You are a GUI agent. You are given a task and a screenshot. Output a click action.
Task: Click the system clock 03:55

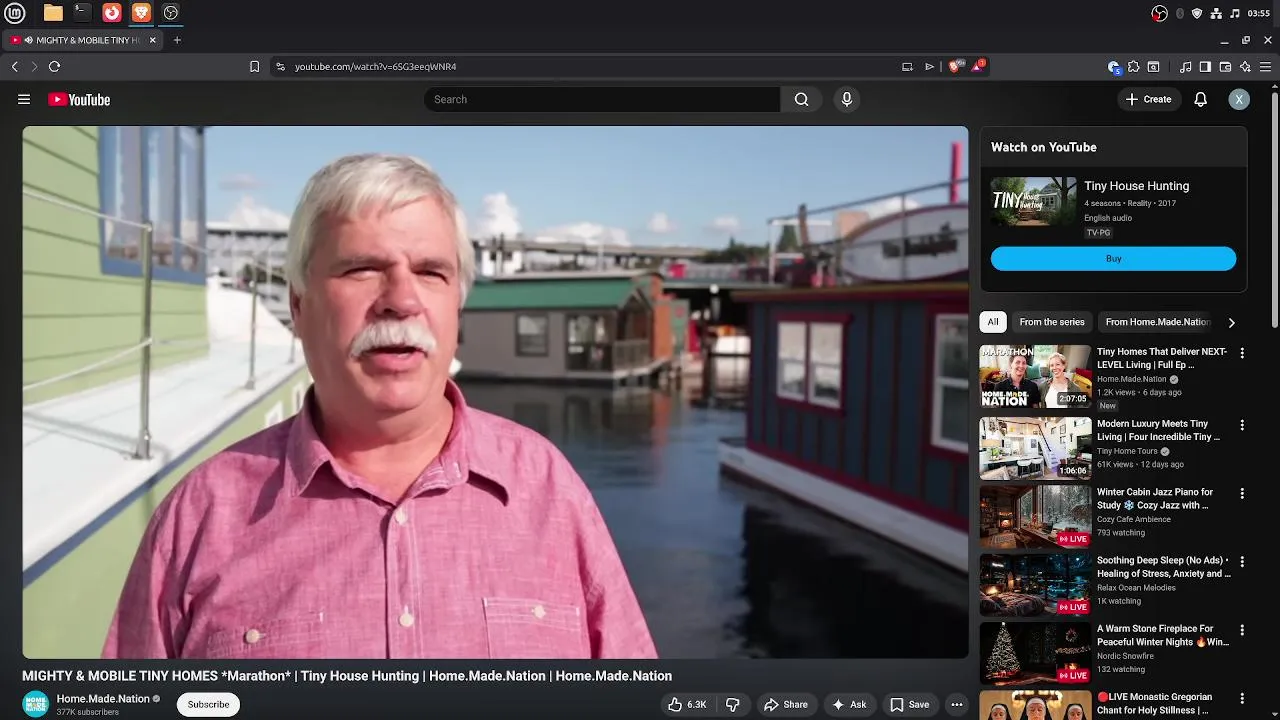pos(1259,13)
